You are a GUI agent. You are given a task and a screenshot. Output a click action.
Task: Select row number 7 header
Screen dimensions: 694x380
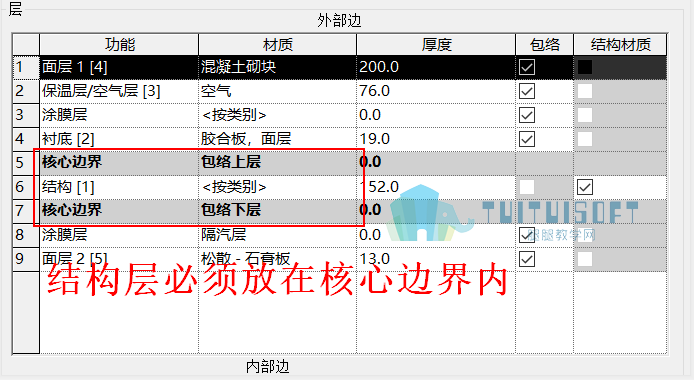click(x=26, y=211)
